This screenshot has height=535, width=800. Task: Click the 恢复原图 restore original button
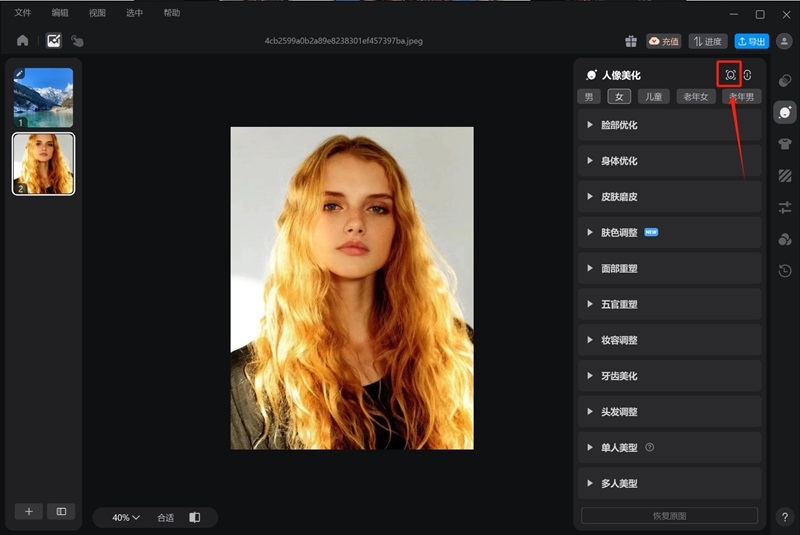click(x=669, y=516)
